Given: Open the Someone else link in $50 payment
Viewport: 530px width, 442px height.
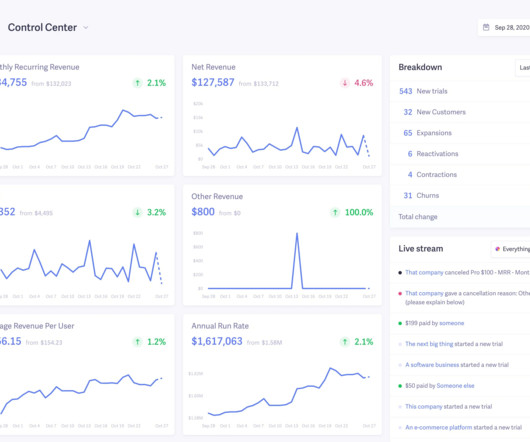Looking at the screenshot, I should point(455,386).
